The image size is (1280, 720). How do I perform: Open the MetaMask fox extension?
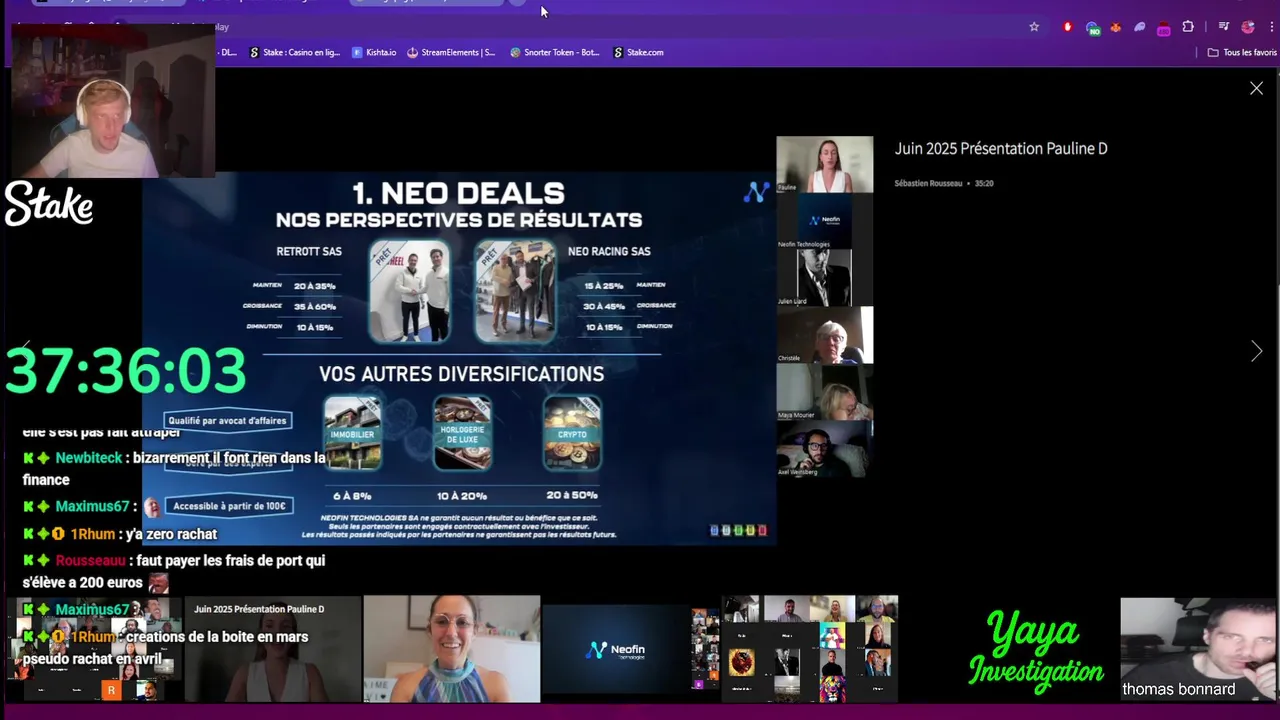(x=1116, y=27)
